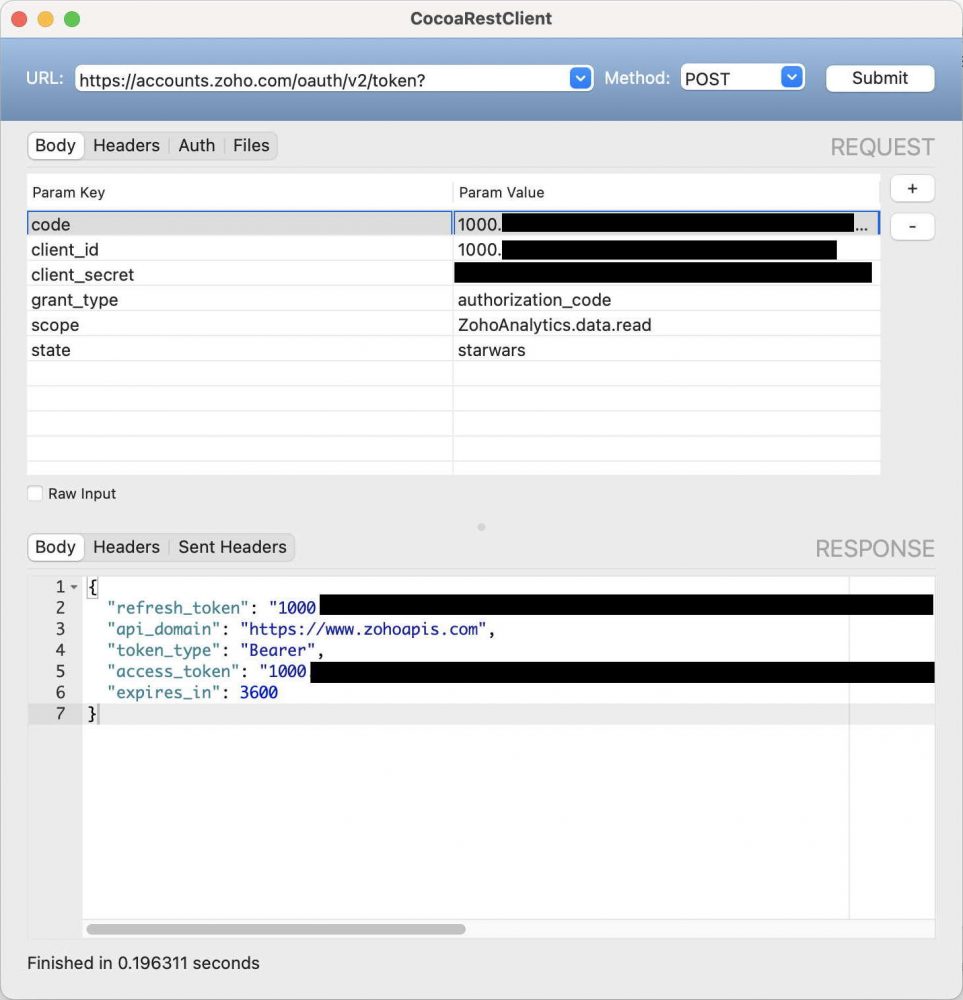Switch to the Files tab

coord(251,145)
